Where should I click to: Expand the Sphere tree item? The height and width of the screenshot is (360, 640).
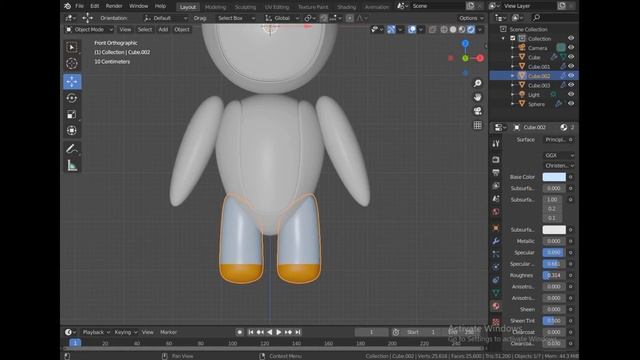click(513, 104)
